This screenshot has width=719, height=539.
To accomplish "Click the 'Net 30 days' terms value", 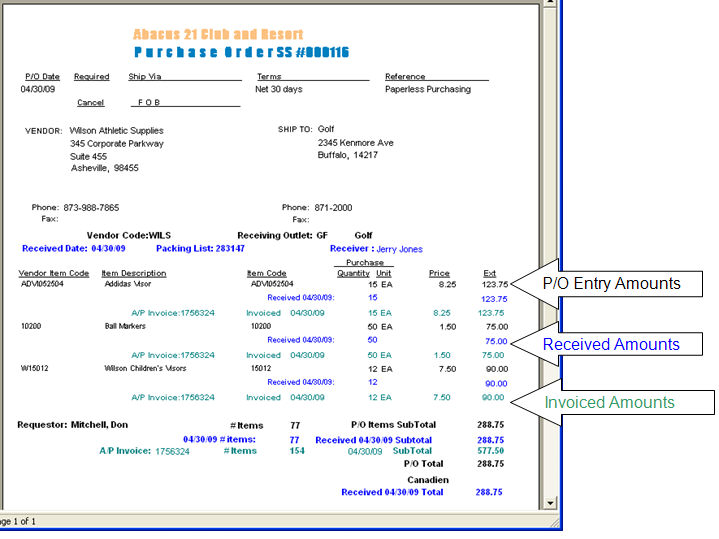I will 279,89.
